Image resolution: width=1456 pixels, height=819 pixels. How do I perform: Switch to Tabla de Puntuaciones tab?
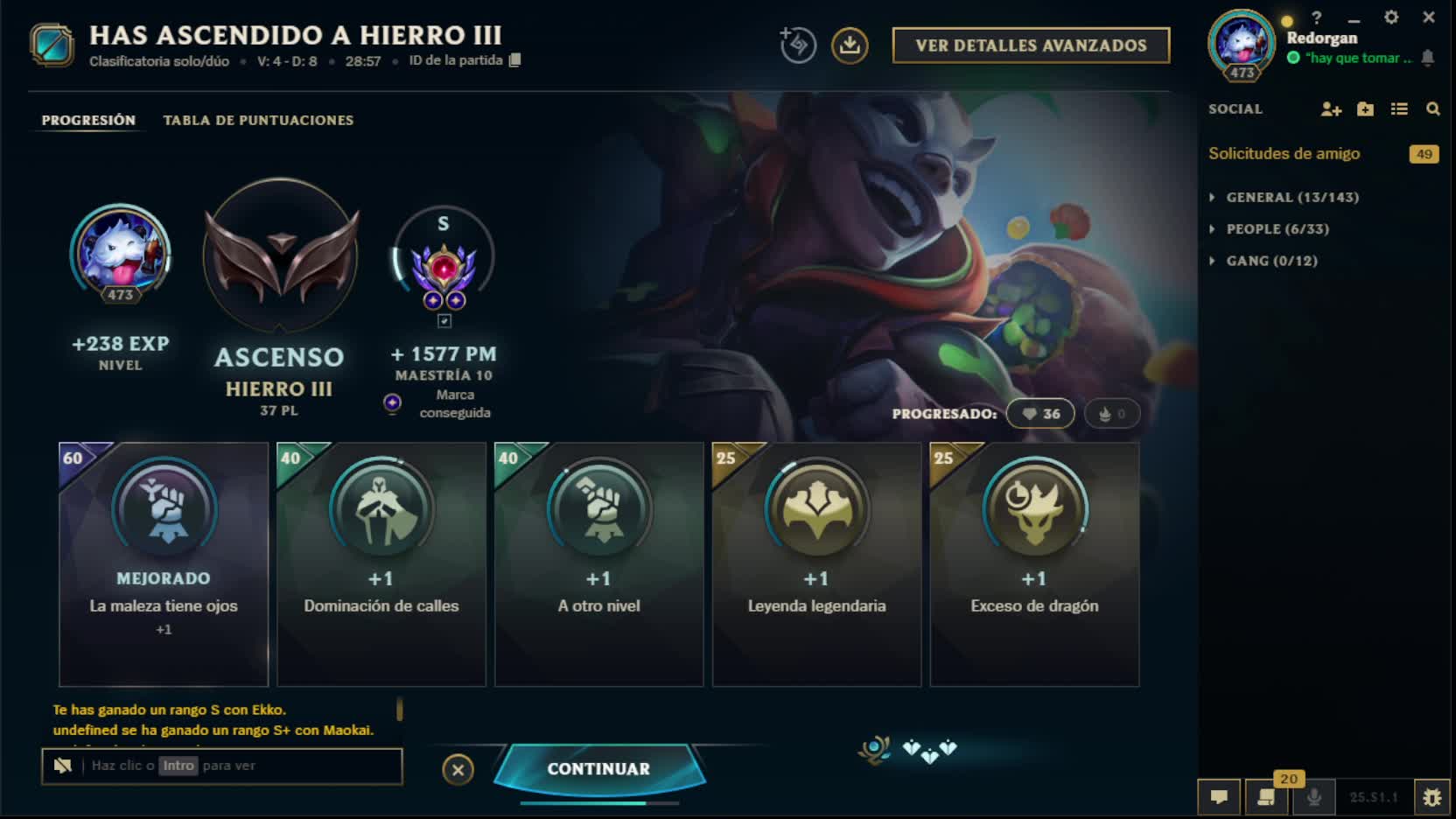258,120
